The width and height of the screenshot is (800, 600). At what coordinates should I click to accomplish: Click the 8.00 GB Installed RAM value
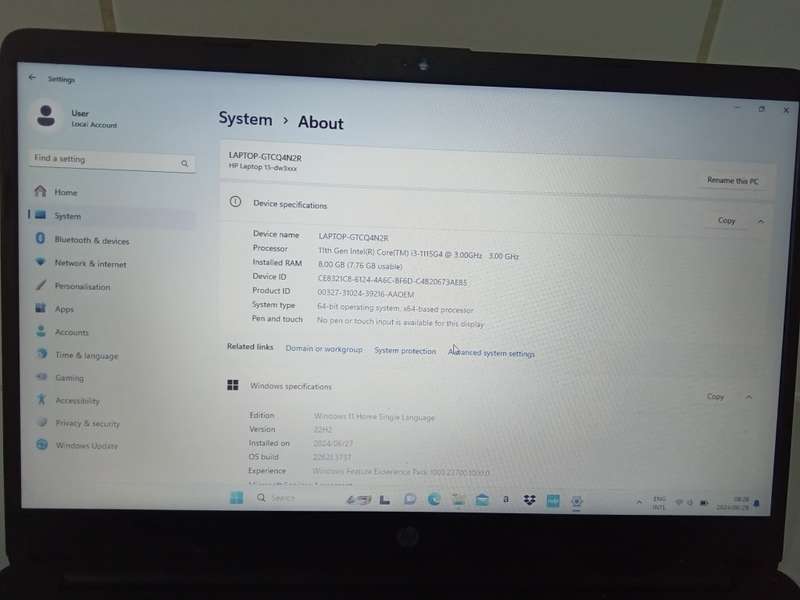pyautogui.click(x=360, y=265)
